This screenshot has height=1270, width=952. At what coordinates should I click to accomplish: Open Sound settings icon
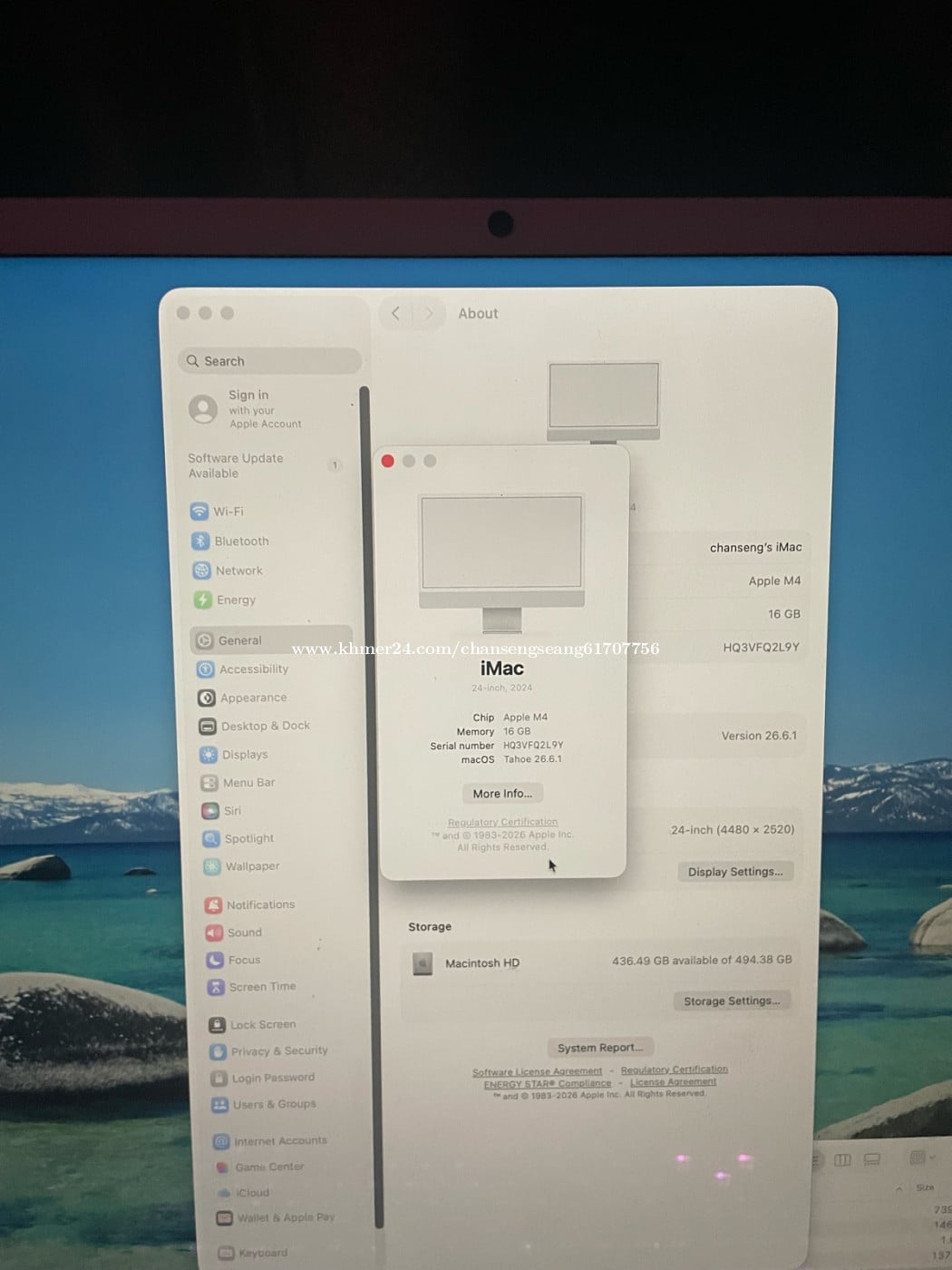click(x=214, y=933)
